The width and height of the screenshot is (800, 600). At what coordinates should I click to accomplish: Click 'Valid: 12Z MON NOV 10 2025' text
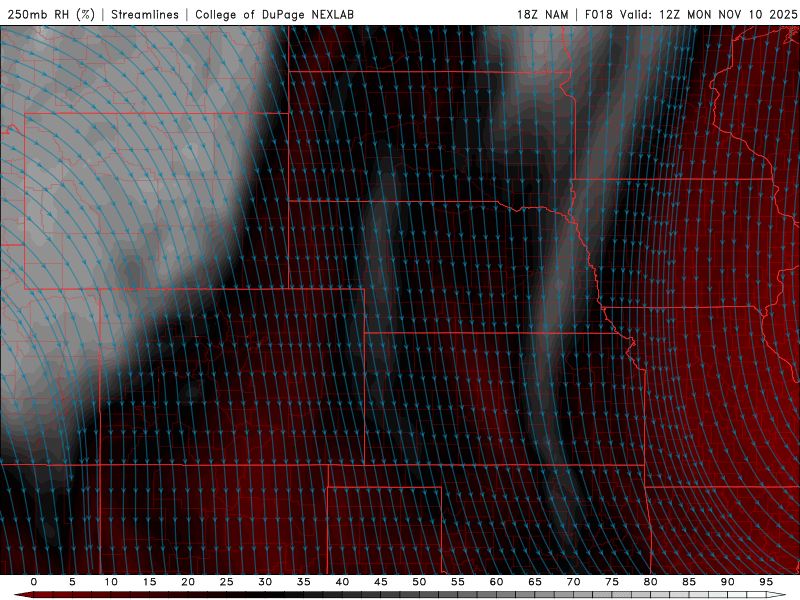point(708,14)
